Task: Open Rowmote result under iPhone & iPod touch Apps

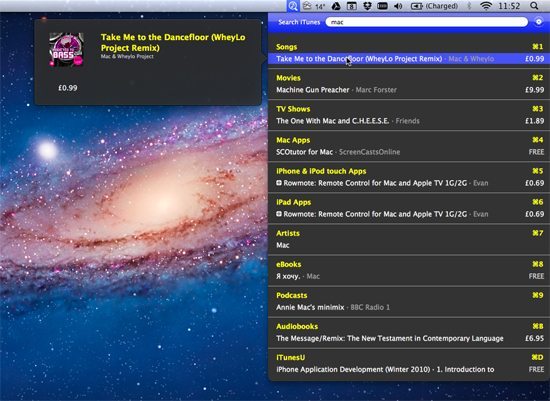Action: [409, 183]
